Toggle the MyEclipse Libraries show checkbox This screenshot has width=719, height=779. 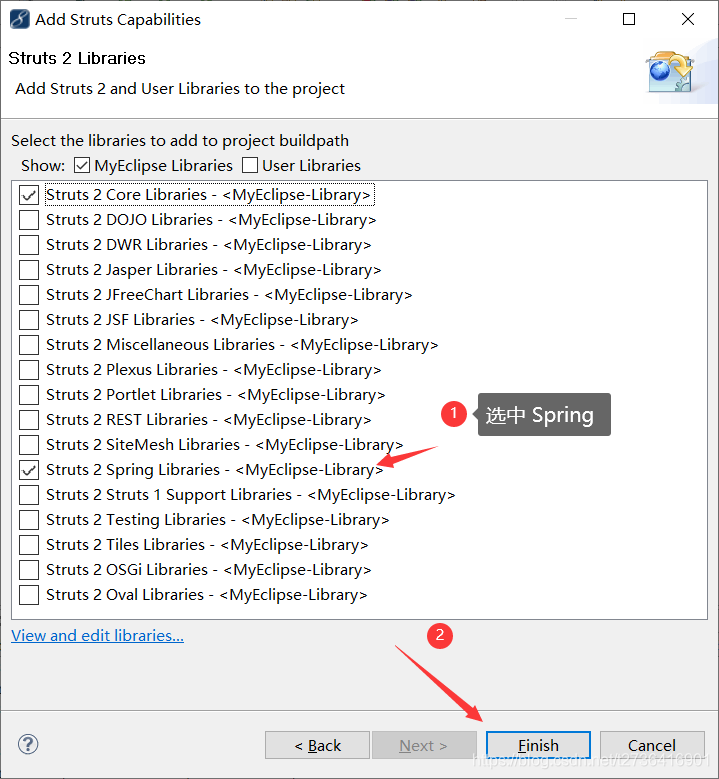click(x=81, y=165)
